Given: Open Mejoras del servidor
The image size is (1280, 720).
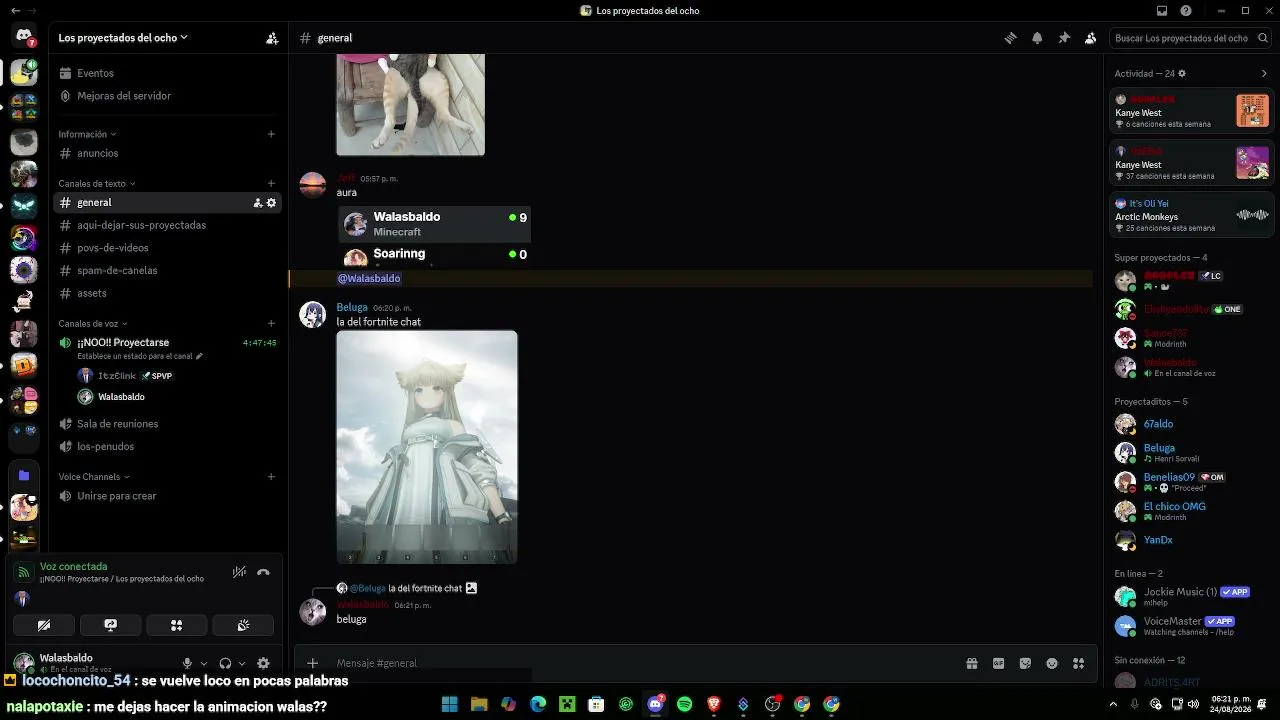Looking at the screenshot, I should point(167,96).
